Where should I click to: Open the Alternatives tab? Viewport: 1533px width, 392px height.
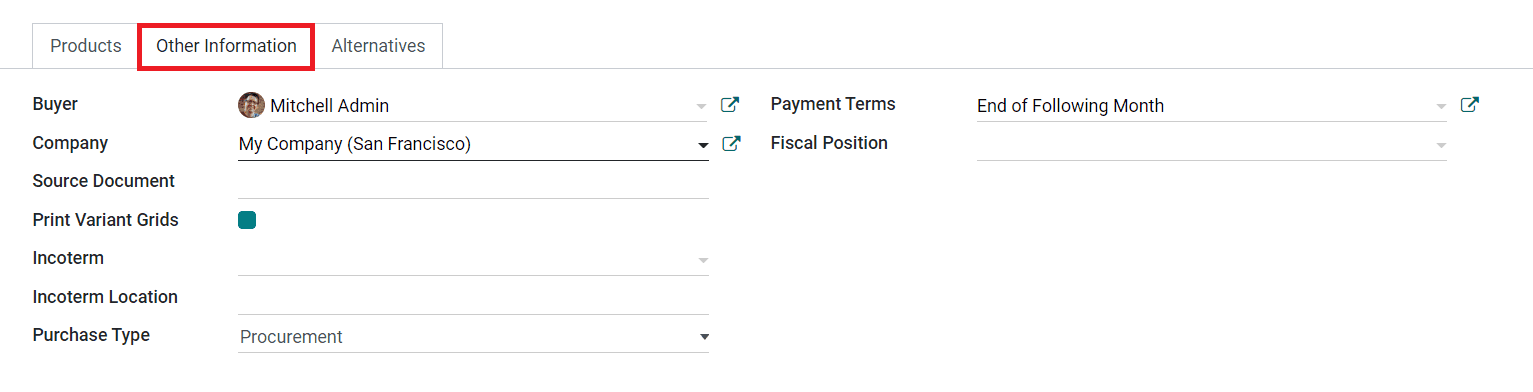click(378, 46)
